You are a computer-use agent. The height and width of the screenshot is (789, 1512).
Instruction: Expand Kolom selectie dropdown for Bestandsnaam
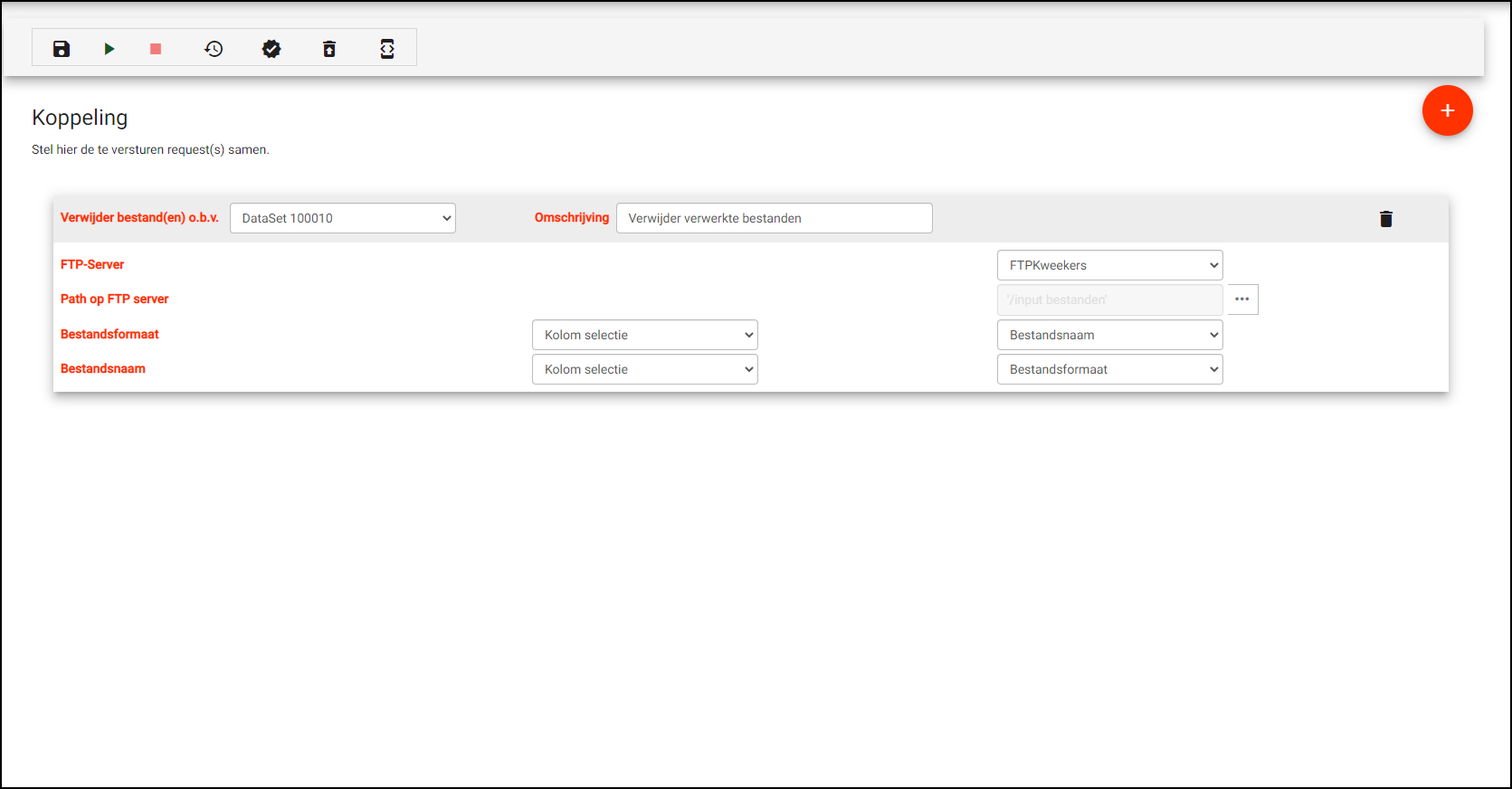coord(644,369)
